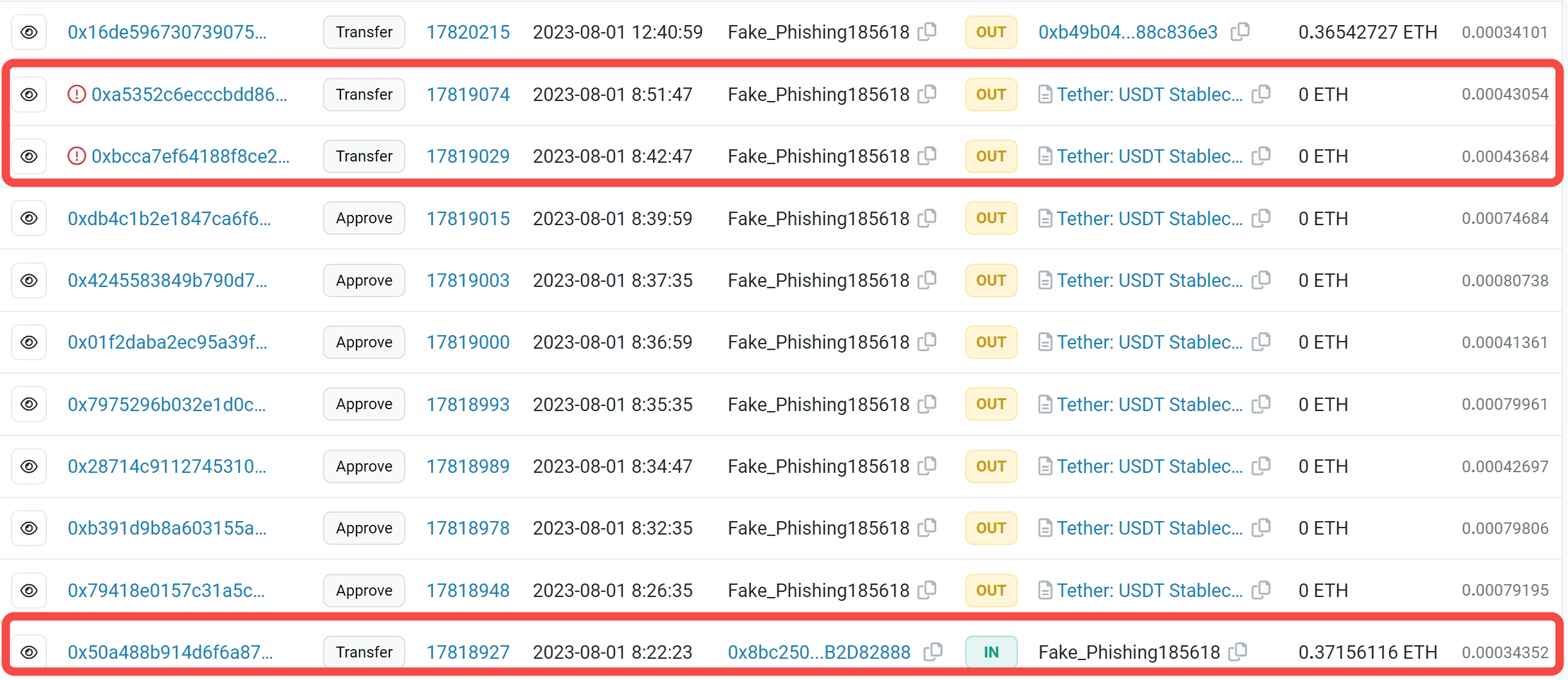Preview transaction 0x28714c9112745310 with eye icon
This screenshot has width=1568, height=680.
[x=29, y=466]
